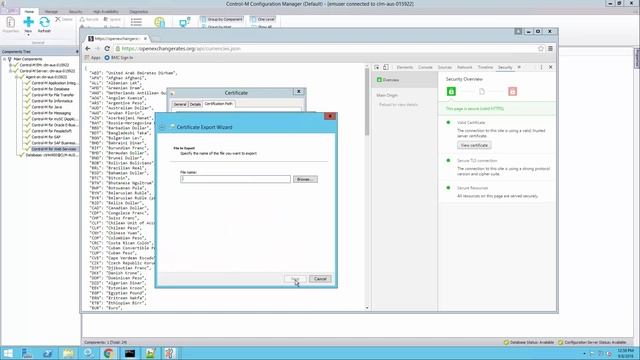Image resolution: width=640 pixels, height=360 pixels.
Task: Switch to DevTools Elements tab
Action: coord(405,67)
